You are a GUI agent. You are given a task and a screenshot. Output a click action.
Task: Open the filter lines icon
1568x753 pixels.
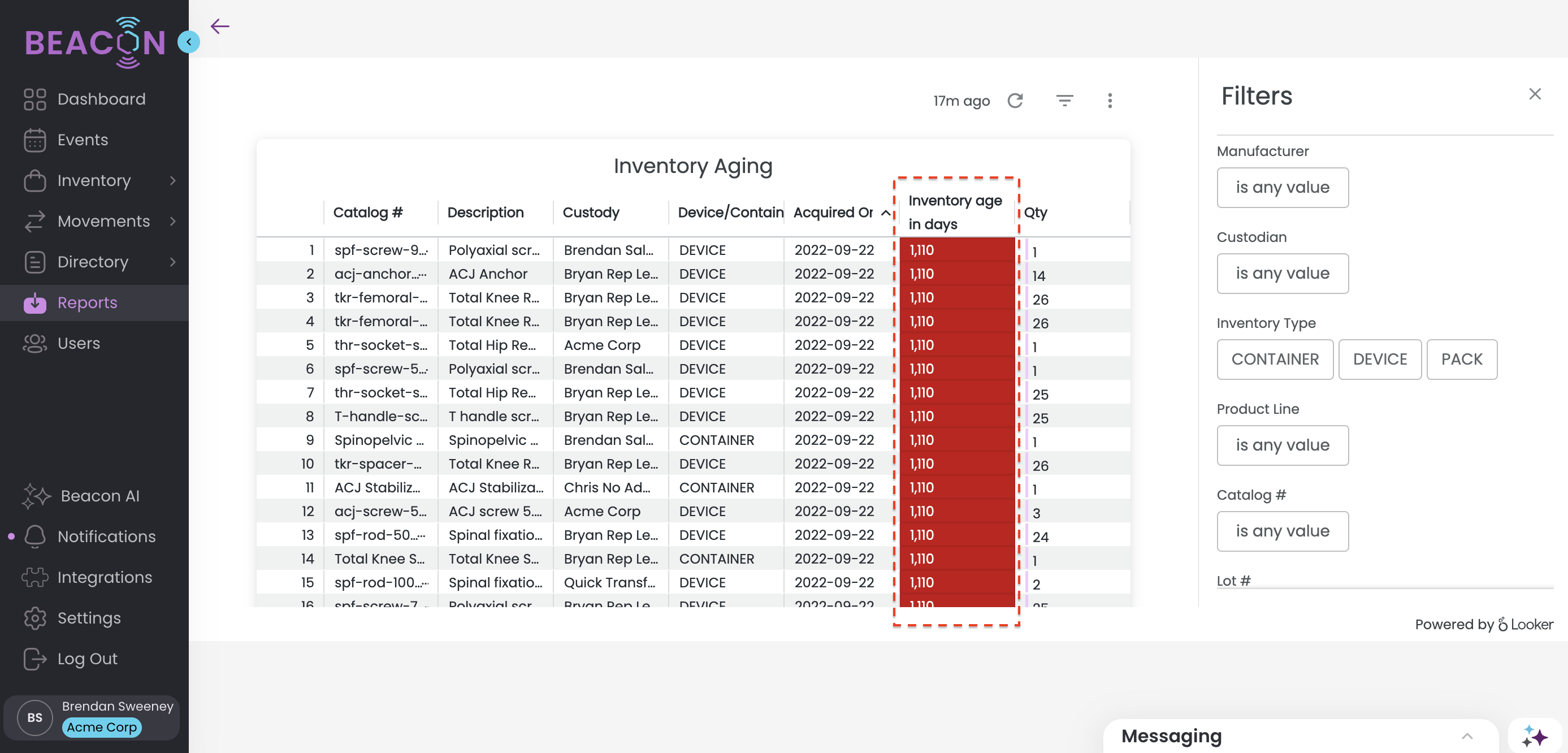(x=1064, y=101)
